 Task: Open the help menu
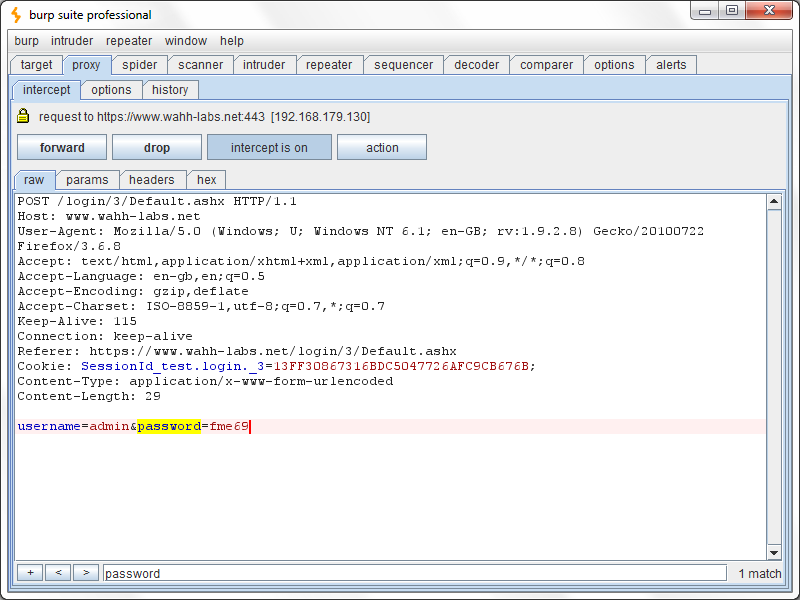click(x=232, y=41)
